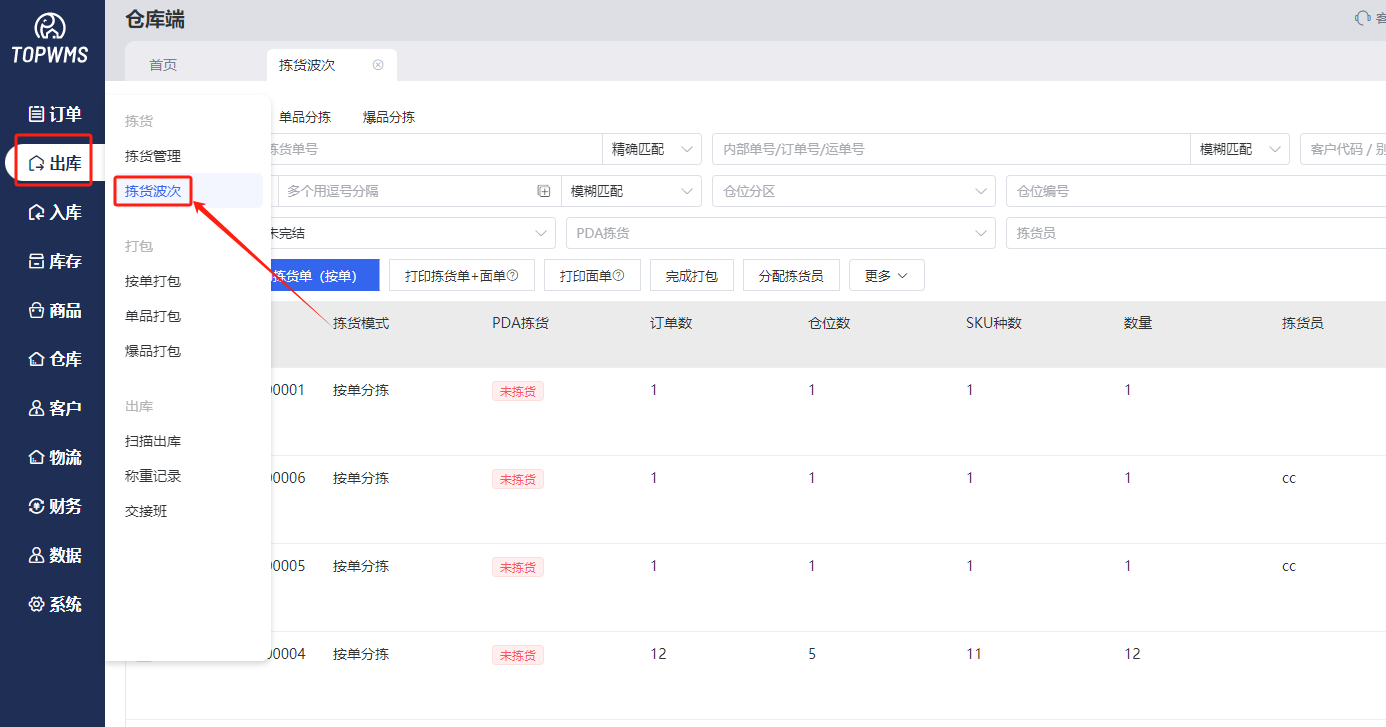1386x727 pixels.
Task: Open 爆品打包 menu entry
Action: [153, 351]
